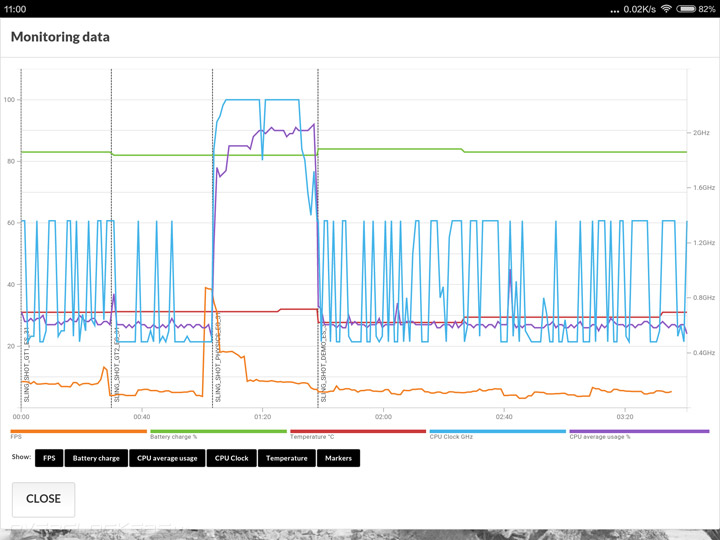This screenshot has height=540, width=720.
Task: Tap the 80 left axis label
Action: coord(11,161)
